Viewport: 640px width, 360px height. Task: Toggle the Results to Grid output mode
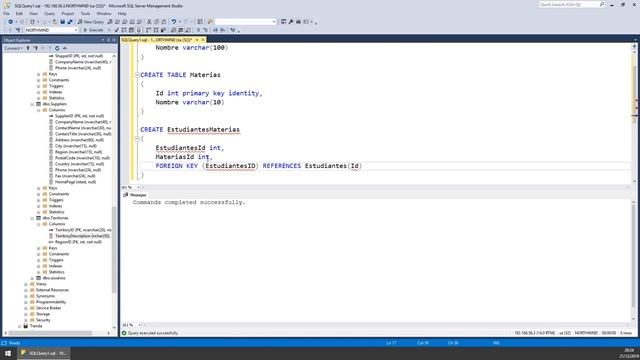(180, 30)
